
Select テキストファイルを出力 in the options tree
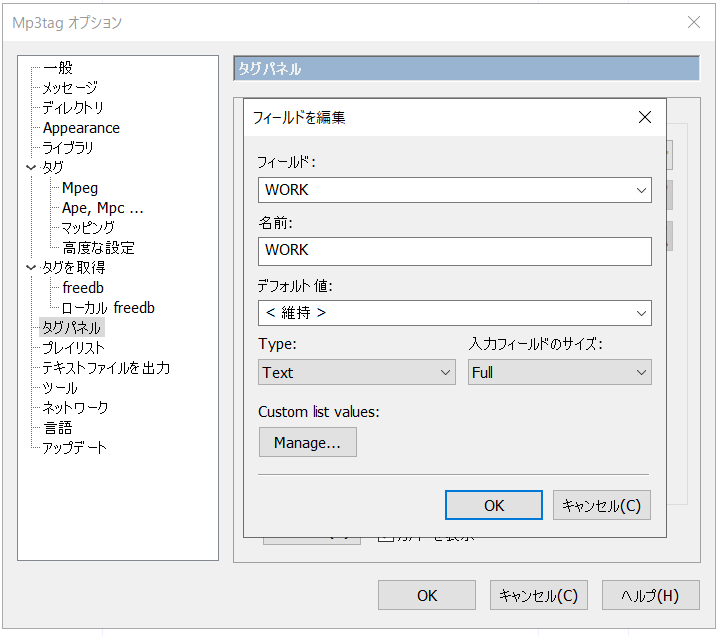(x=106, y=368)
